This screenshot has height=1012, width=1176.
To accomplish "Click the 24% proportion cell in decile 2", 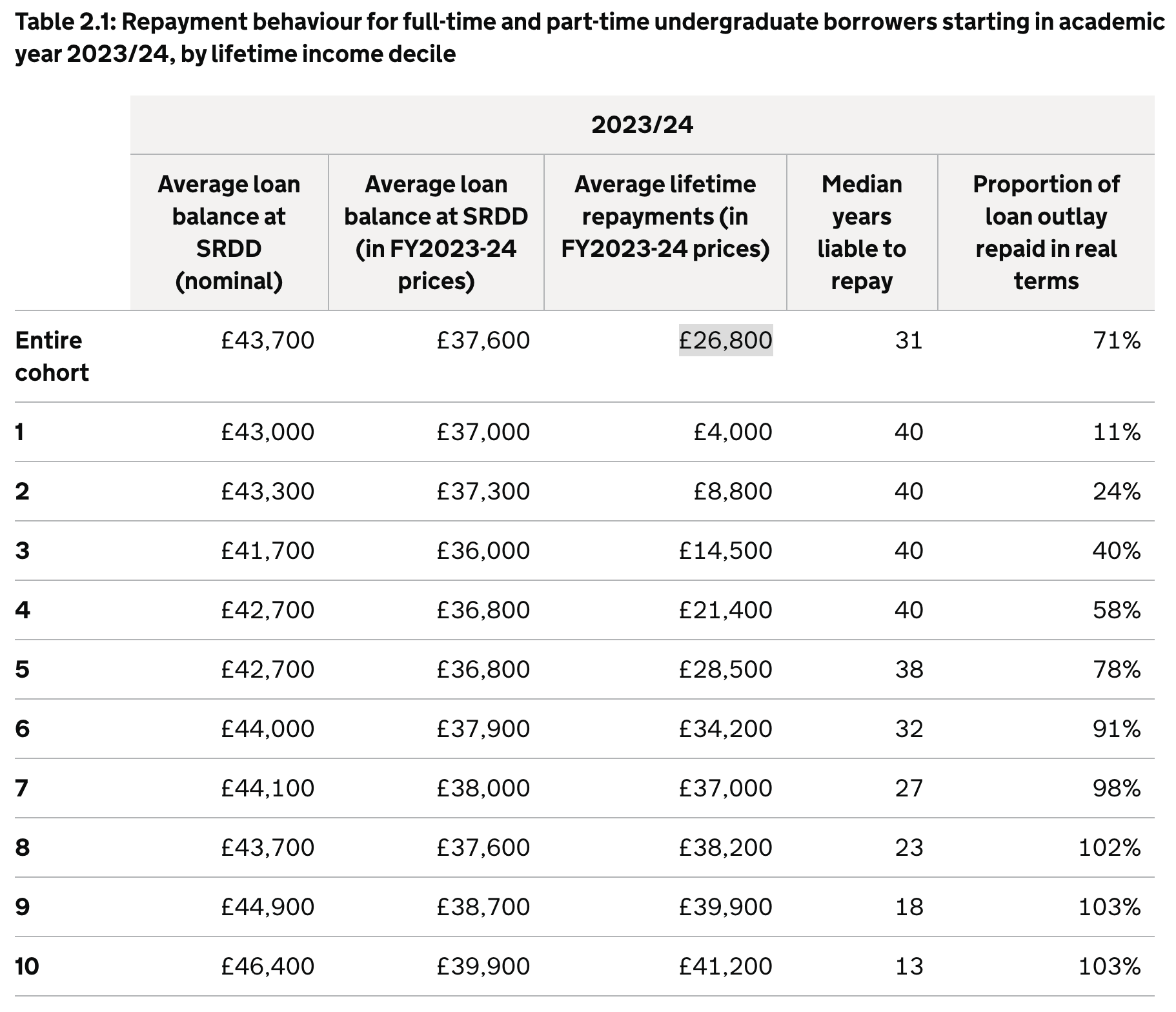I will 1117,491.
